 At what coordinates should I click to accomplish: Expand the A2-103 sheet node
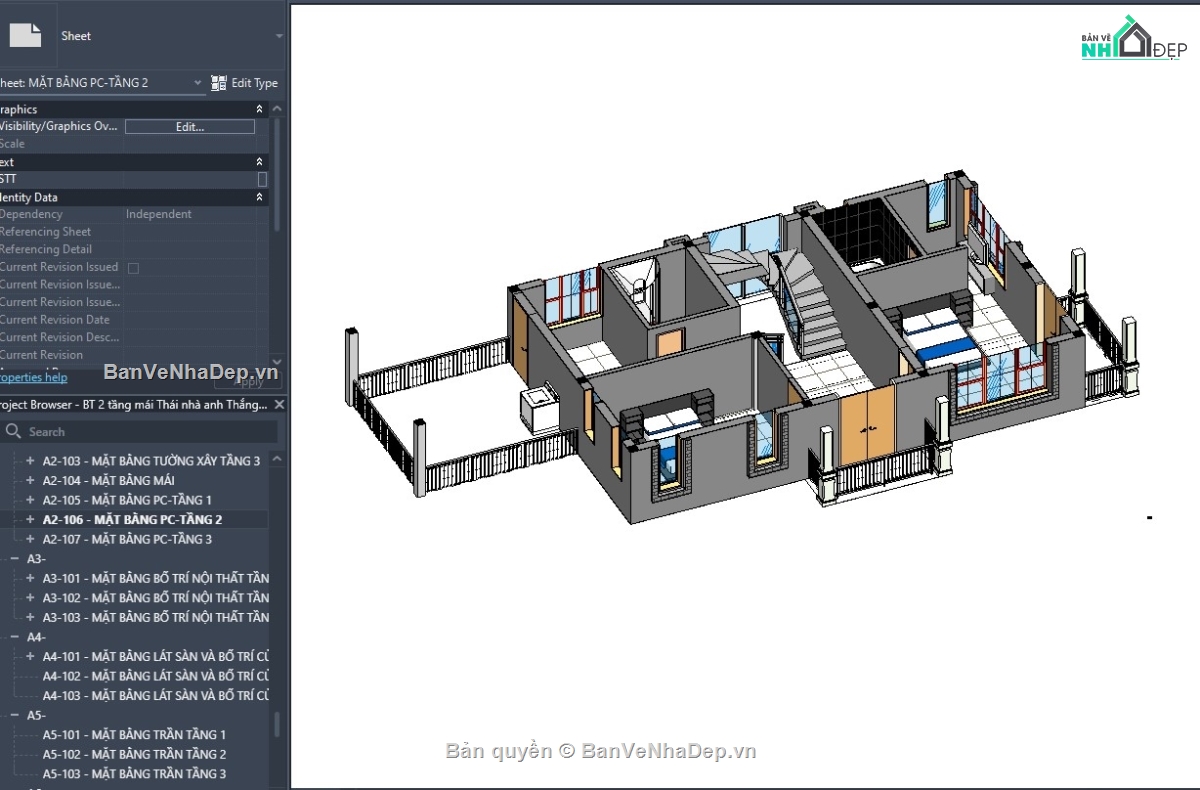30,461
